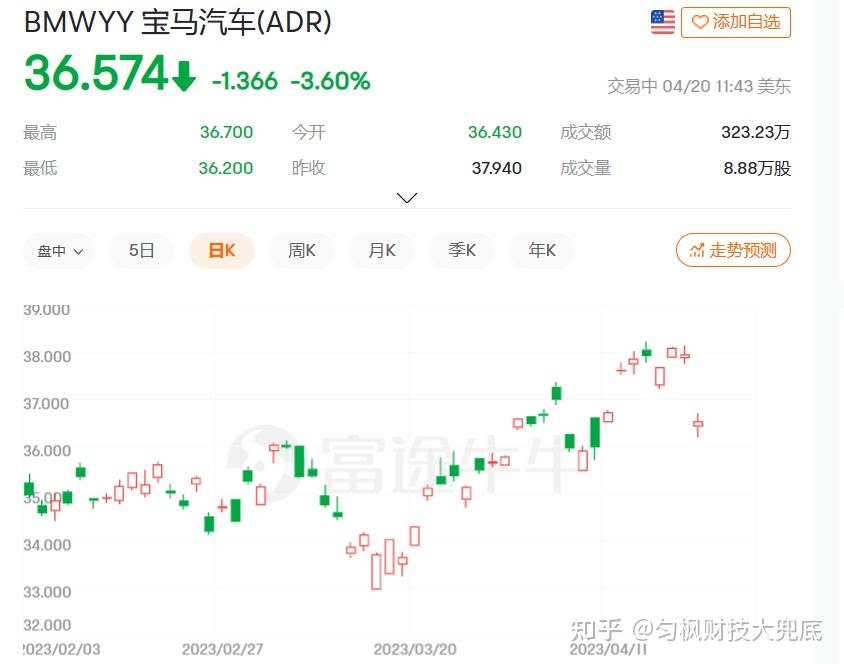Click the chevron arrow inside 盘中 selector
Screen dimensions: 844x664
pos(78,252)
